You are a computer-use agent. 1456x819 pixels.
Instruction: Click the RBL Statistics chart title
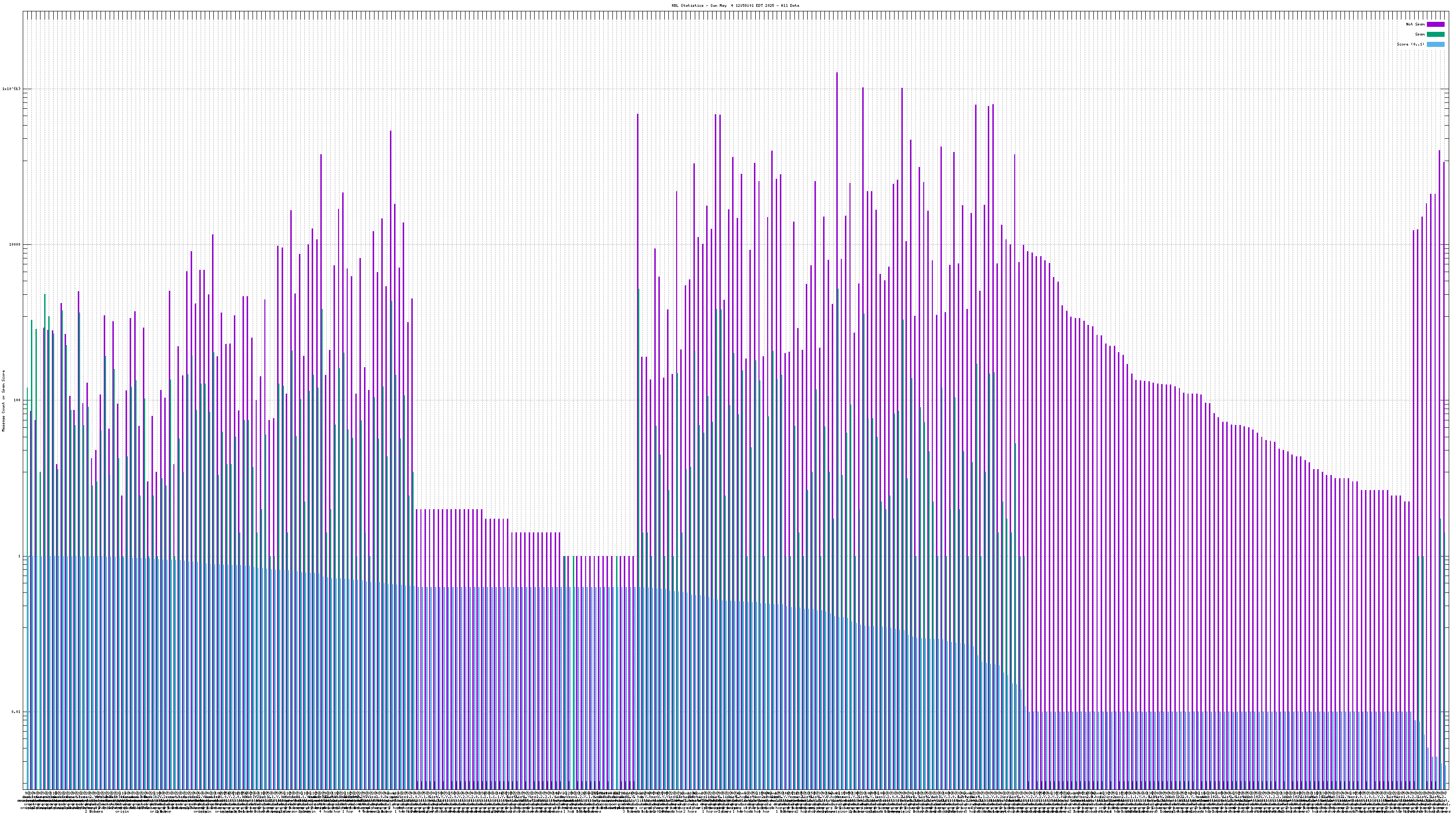pyautogui.click(x=735, y=5)
